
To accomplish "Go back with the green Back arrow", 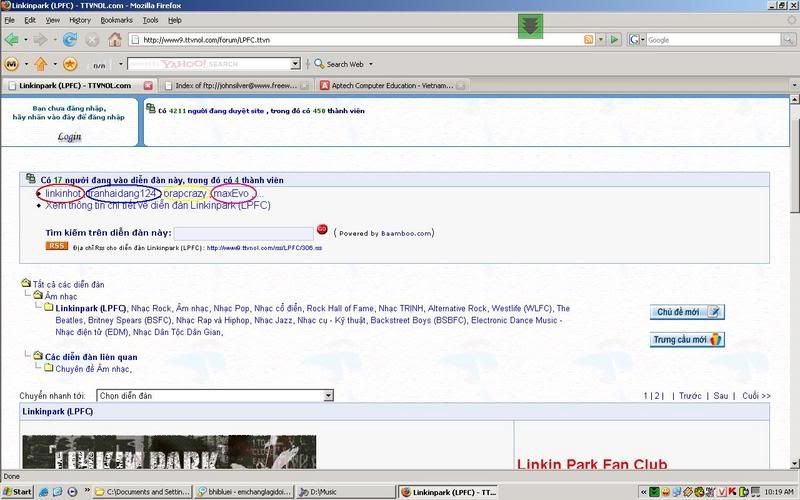I will click(x=11, y=39).
